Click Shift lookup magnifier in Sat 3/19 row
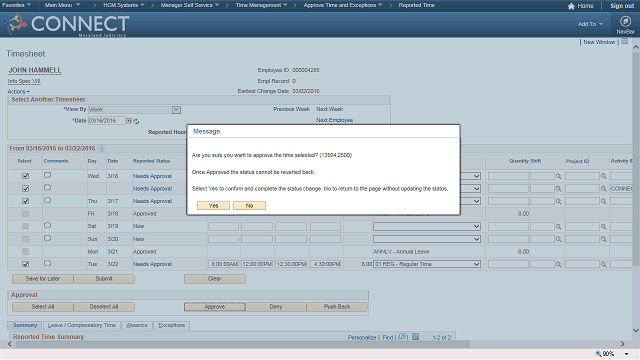Image resolution: width=640 pixels, height=360 pixels. tap(558, 227)
